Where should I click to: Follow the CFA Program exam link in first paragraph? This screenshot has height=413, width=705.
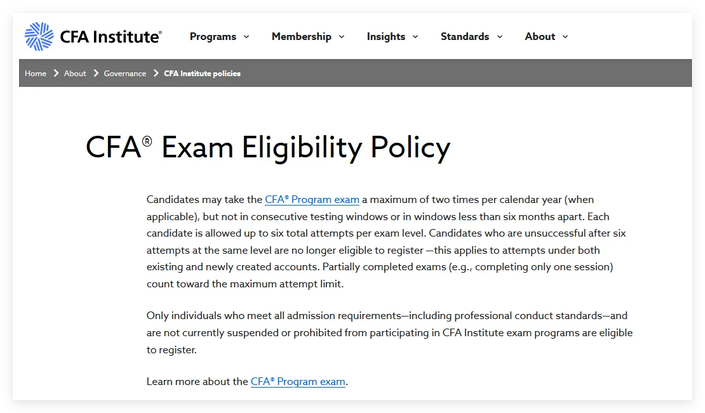(x=312, y=200)
